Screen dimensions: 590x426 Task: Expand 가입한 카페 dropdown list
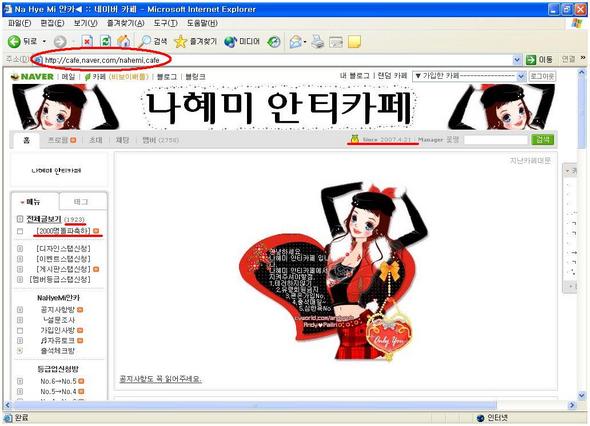(469, 76)
